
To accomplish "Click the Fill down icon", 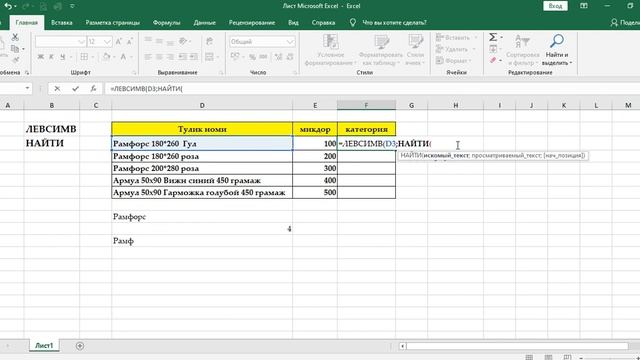I will pos(493,49).
